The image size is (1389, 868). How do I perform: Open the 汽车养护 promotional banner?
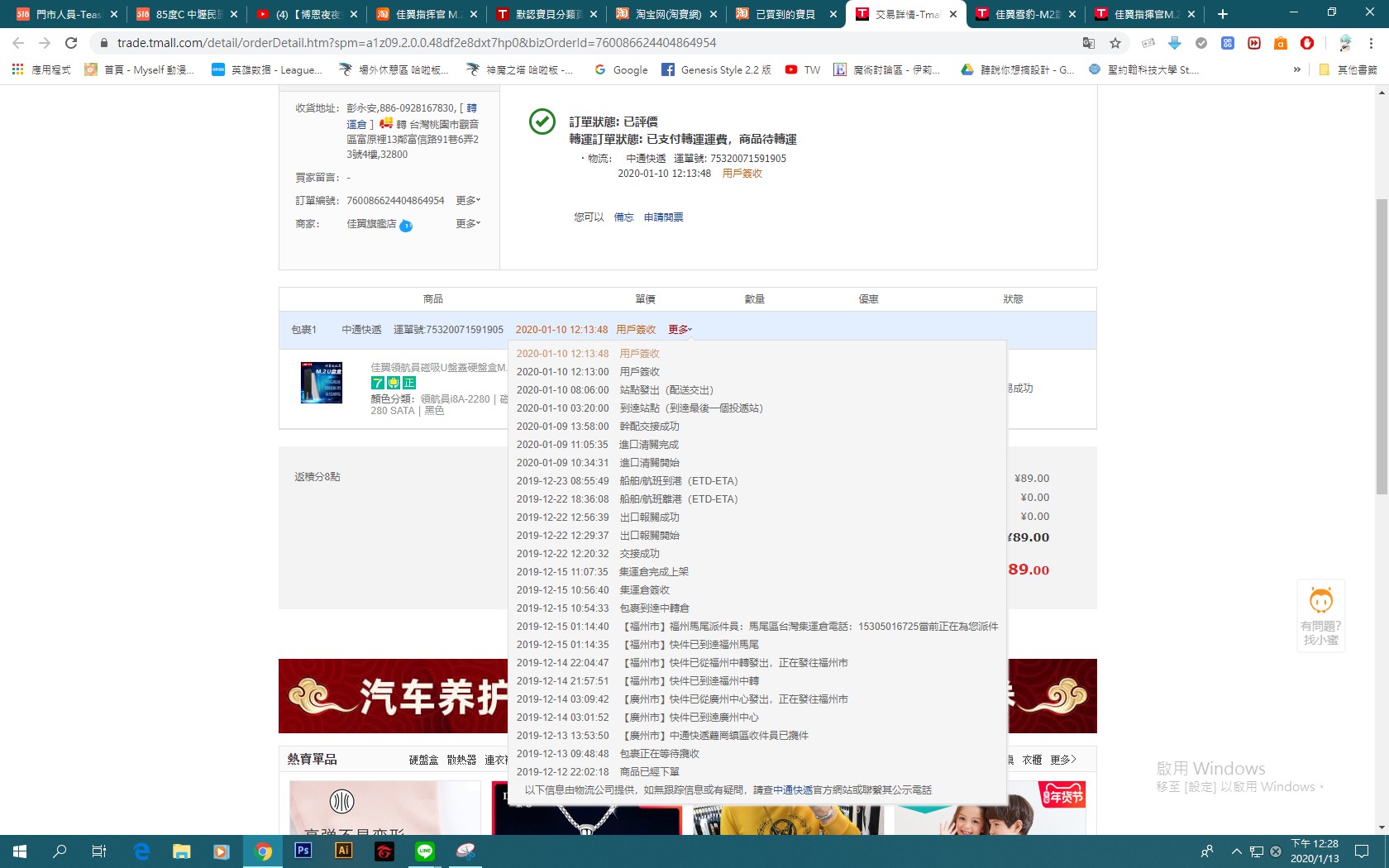coord(394,696)
